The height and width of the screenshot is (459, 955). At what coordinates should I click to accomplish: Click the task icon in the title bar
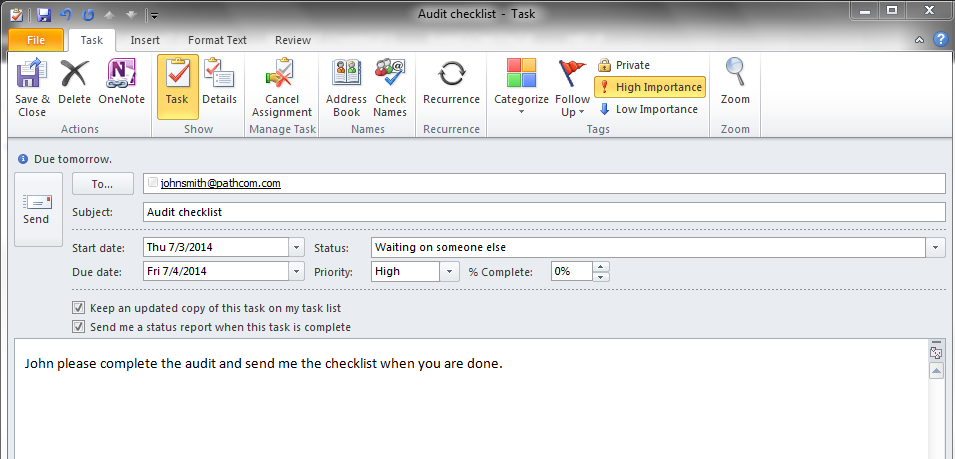point(17,14)
